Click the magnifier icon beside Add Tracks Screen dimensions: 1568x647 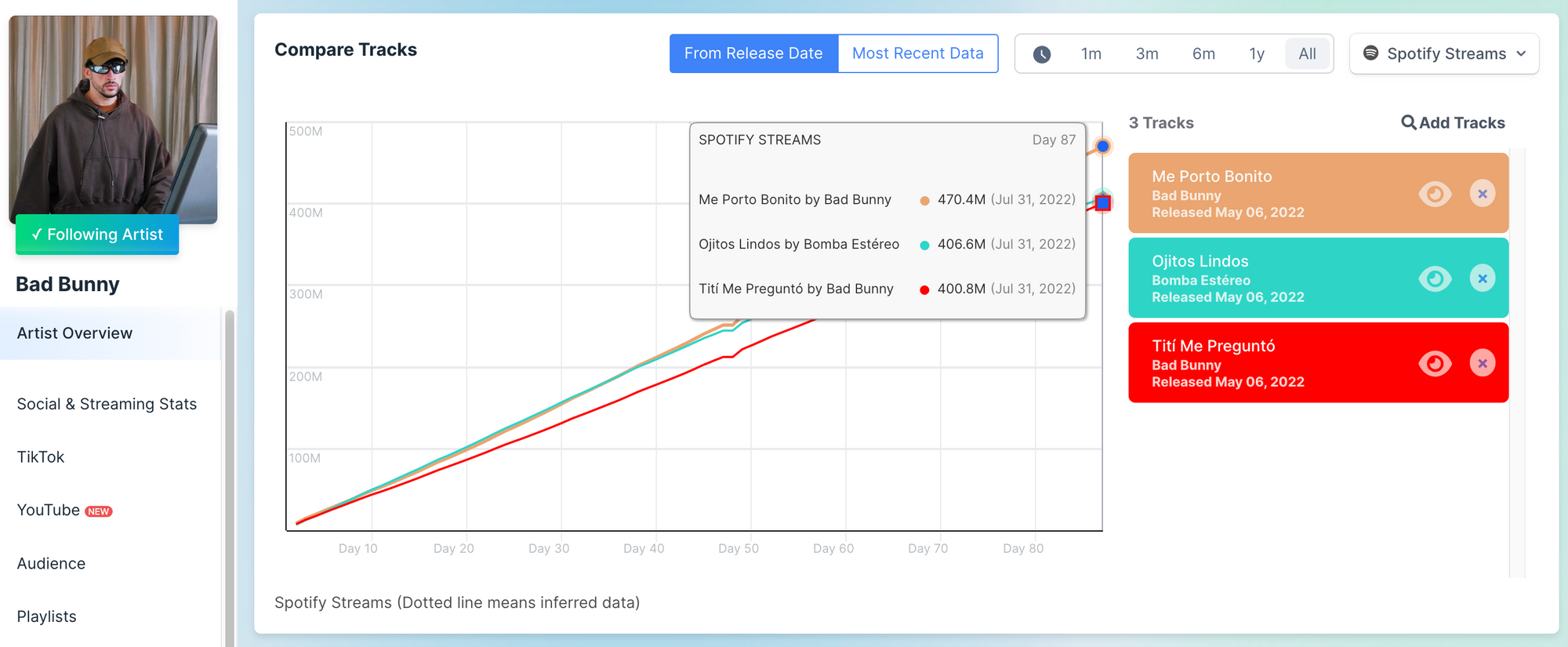[x=1409, y=122]
